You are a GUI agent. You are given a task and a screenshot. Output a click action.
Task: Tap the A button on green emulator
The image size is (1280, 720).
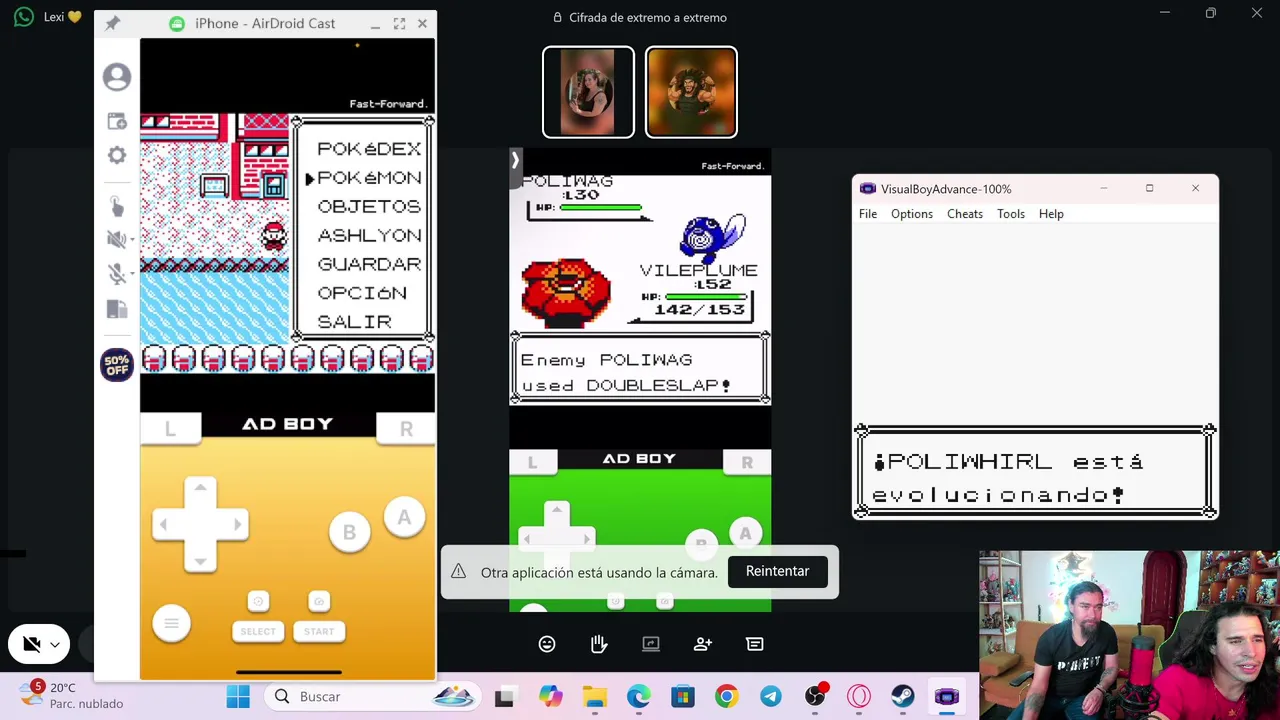coord(745,534)
